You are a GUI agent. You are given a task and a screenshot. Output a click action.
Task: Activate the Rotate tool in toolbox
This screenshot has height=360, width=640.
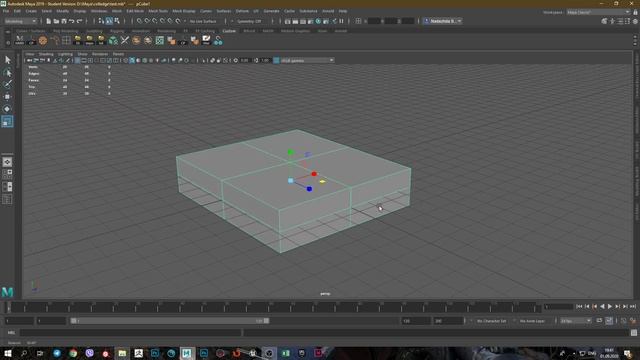(x=7, y=109)
